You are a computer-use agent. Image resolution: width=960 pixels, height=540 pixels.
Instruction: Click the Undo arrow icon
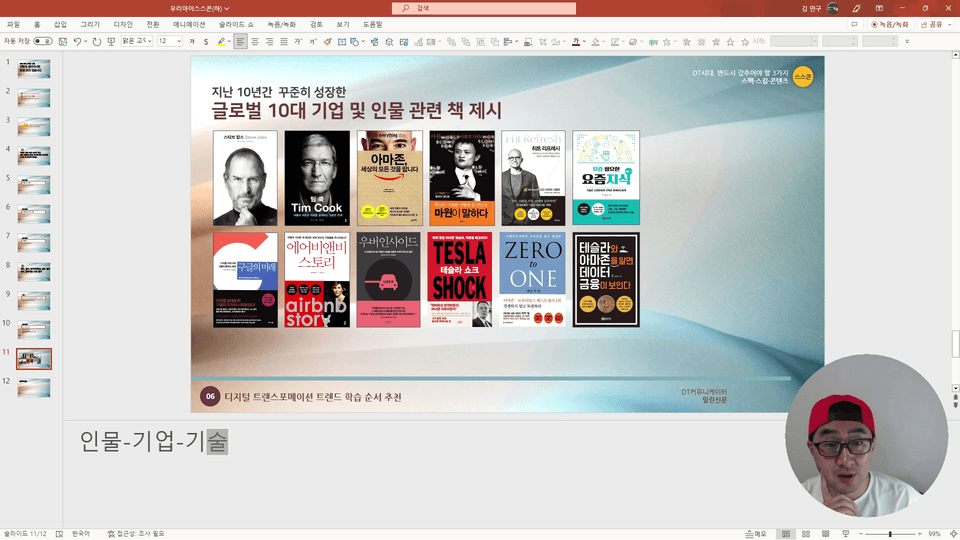(x=77, y=42)
